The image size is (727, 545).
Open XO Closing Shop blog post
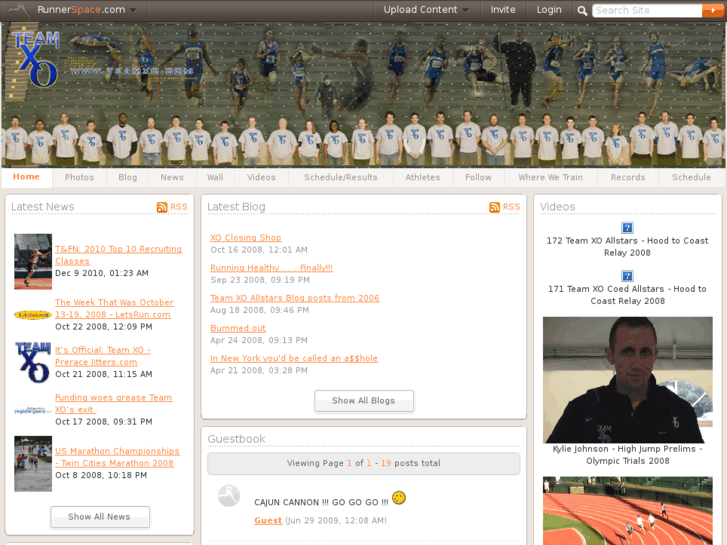point(246,237)
